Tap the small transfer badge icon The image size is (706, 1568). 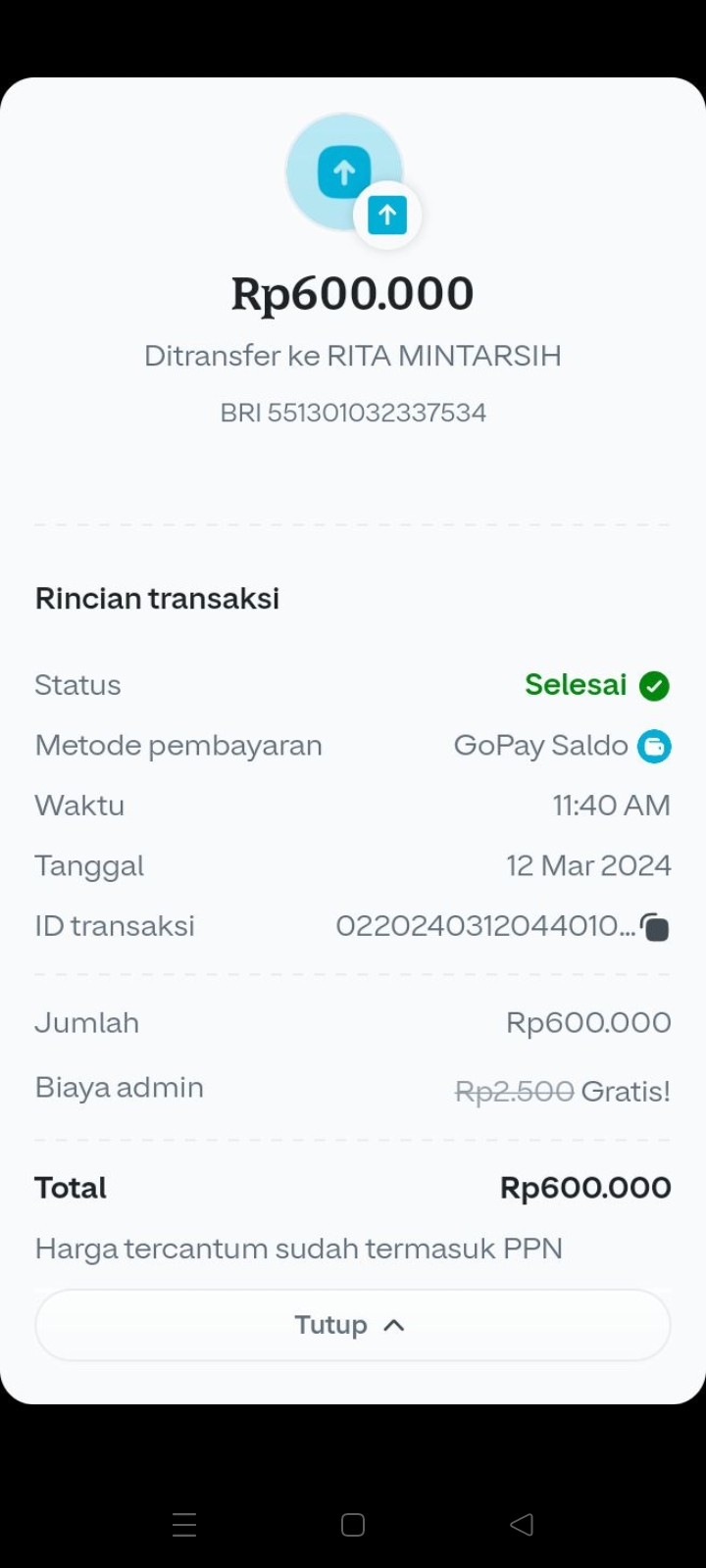tap(387, 215)
